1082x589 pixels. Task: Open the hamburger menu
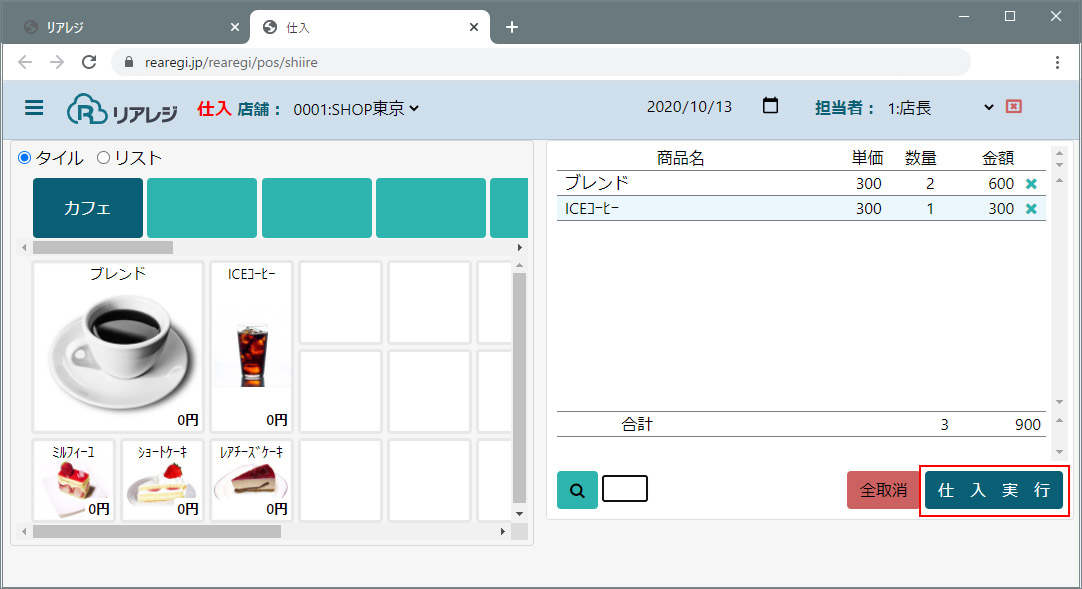34,108
